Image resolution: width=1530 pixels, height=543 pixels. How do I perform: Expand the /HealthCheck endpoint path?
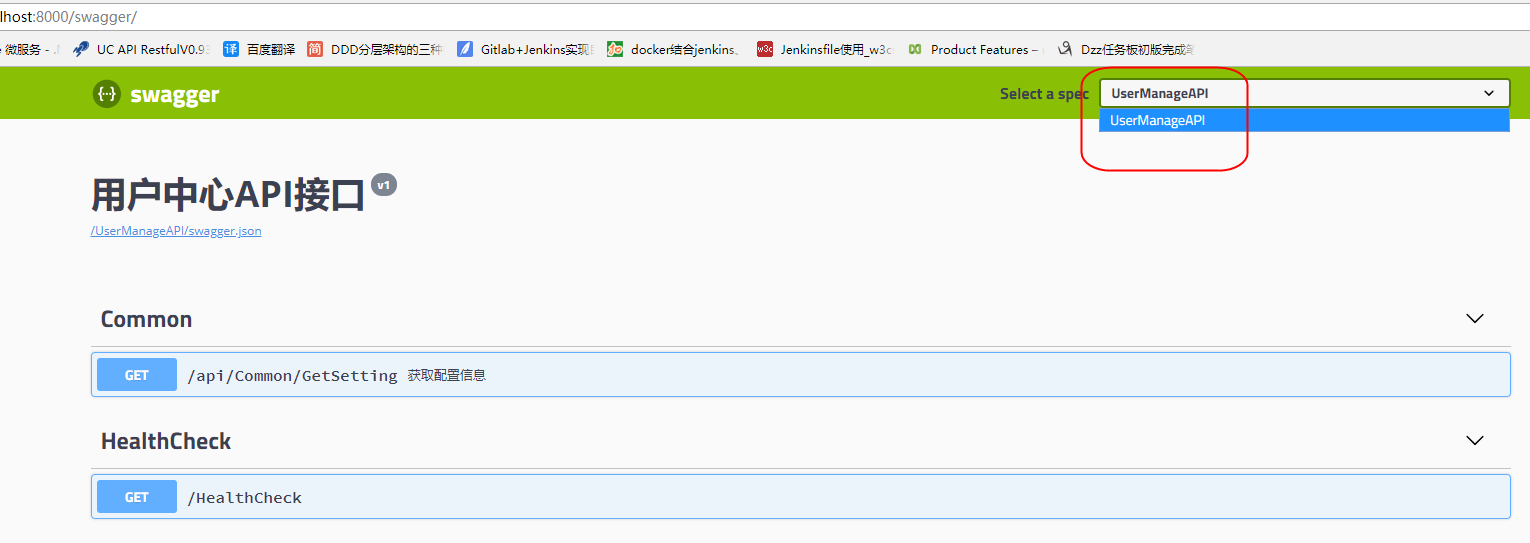pos(244,498)
